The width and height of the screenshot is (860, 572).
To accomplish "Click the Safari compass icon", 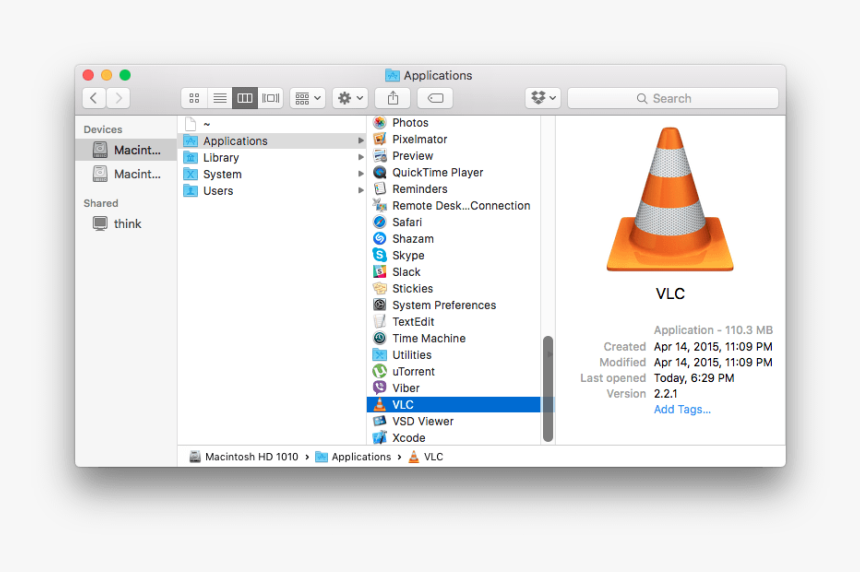I will coord(380,222).
